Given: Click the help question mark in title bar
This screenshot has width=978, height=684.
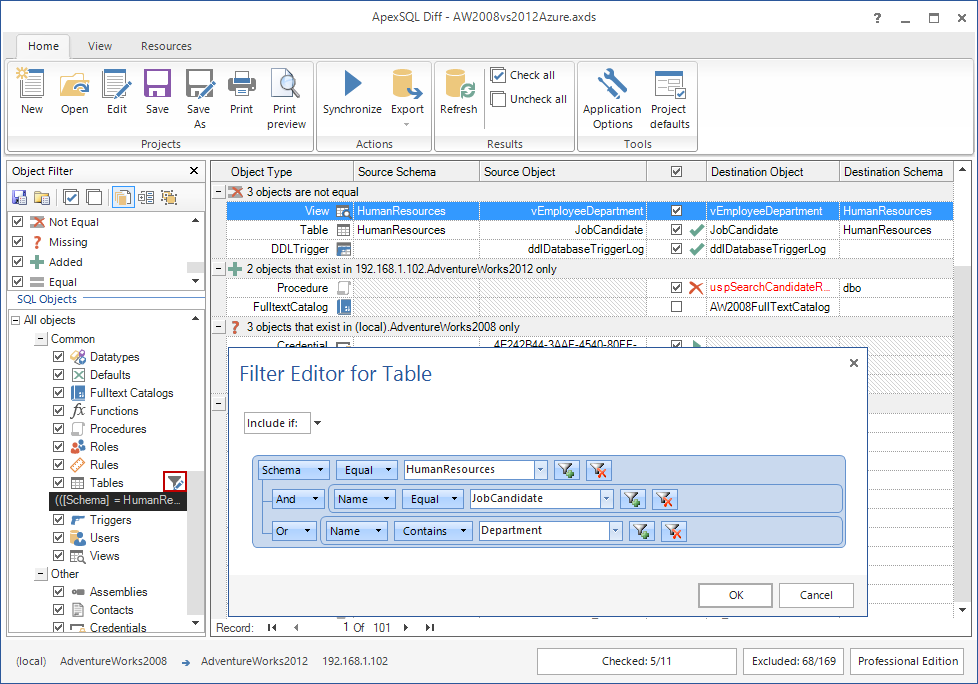Looking at the screenshot, I should (x=877, y=18).
